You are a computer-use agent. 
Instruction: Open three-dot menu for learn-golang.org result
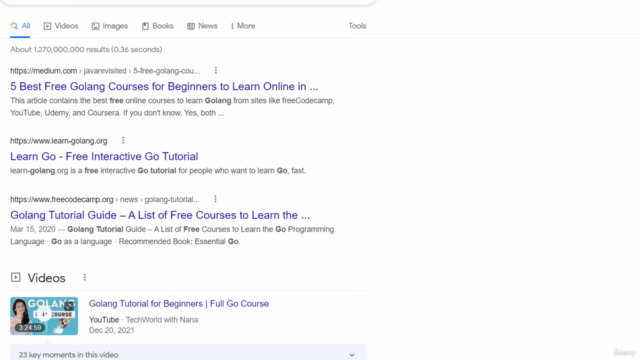(x=123, y=141)
